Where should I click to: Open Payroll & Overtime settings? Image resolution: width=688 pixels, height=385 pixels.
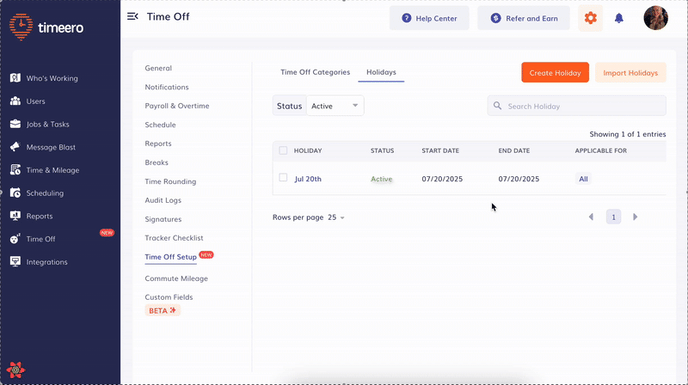pyautogui.click(x=177, y=106)
